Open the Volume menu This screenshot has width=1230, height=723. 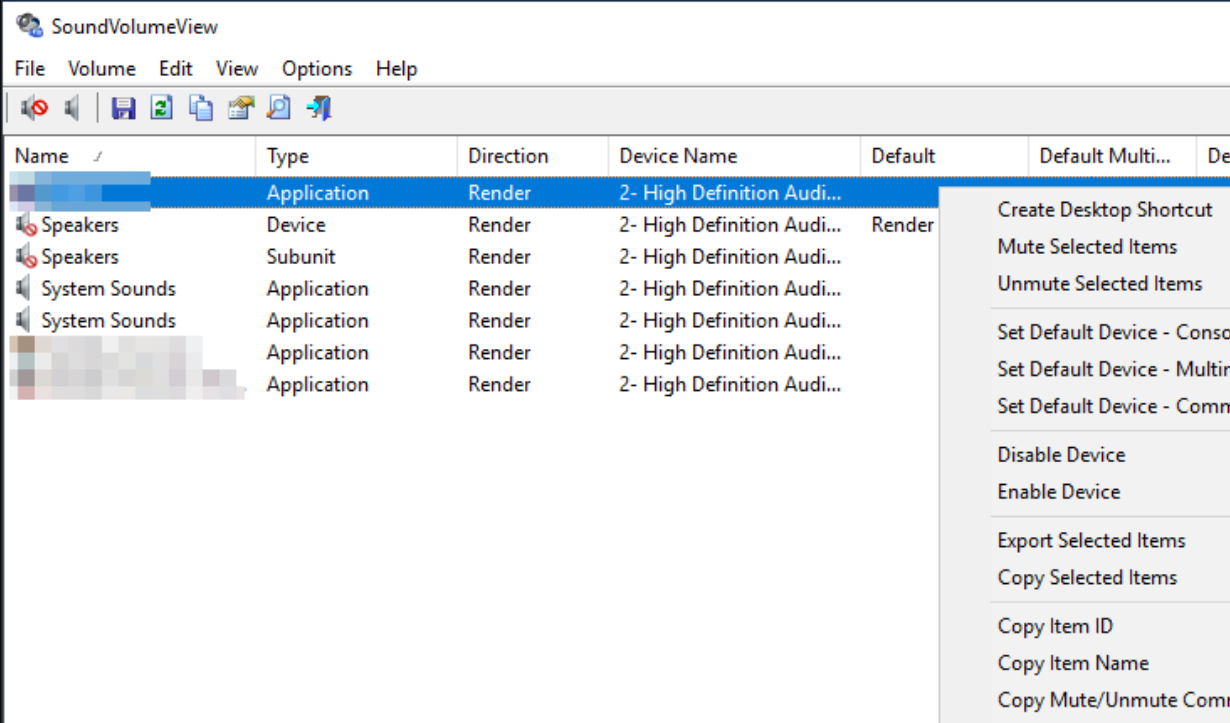[101, 68]
